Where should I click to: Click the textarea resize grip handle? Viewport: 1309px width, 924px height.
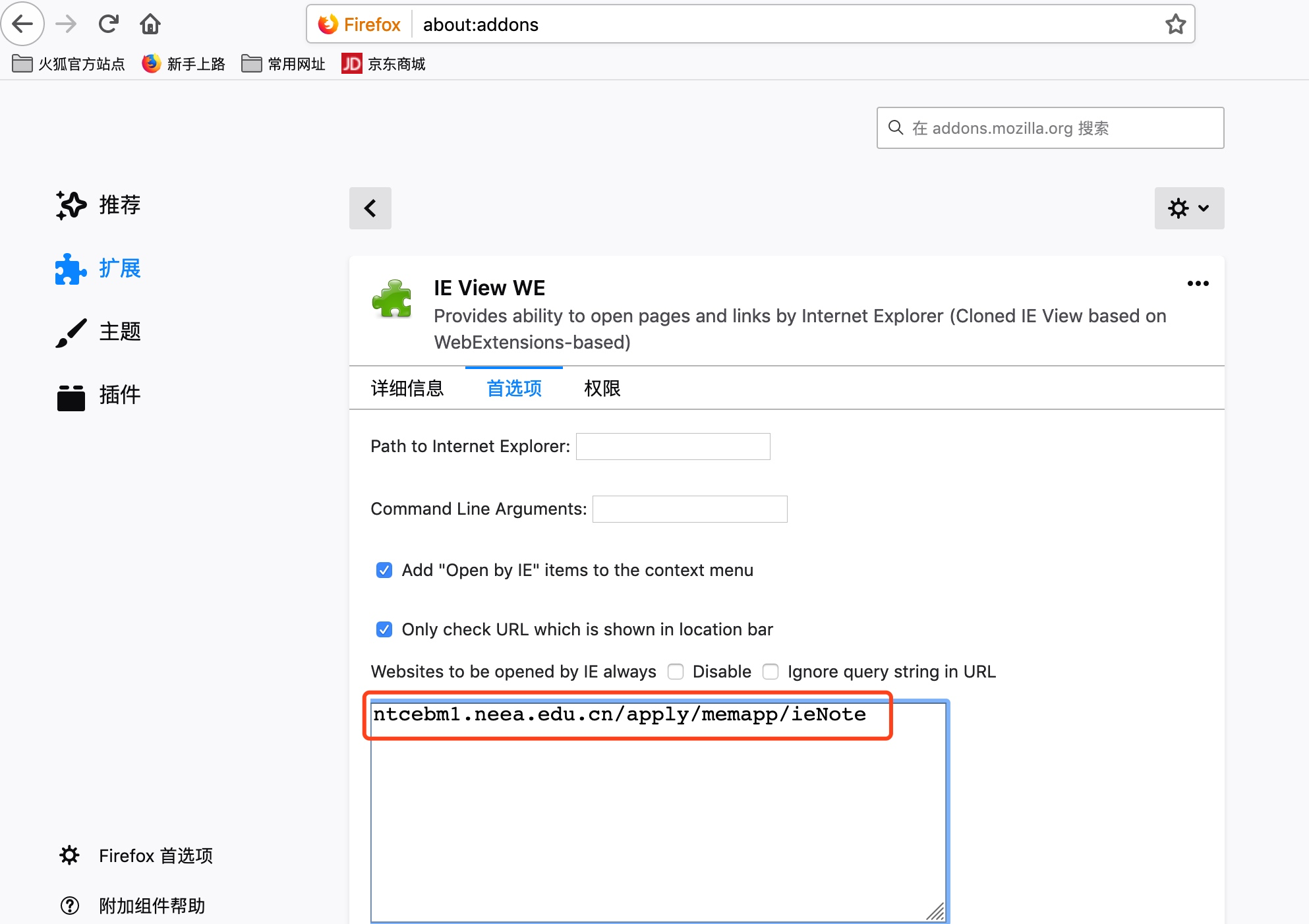coord(936,911)
